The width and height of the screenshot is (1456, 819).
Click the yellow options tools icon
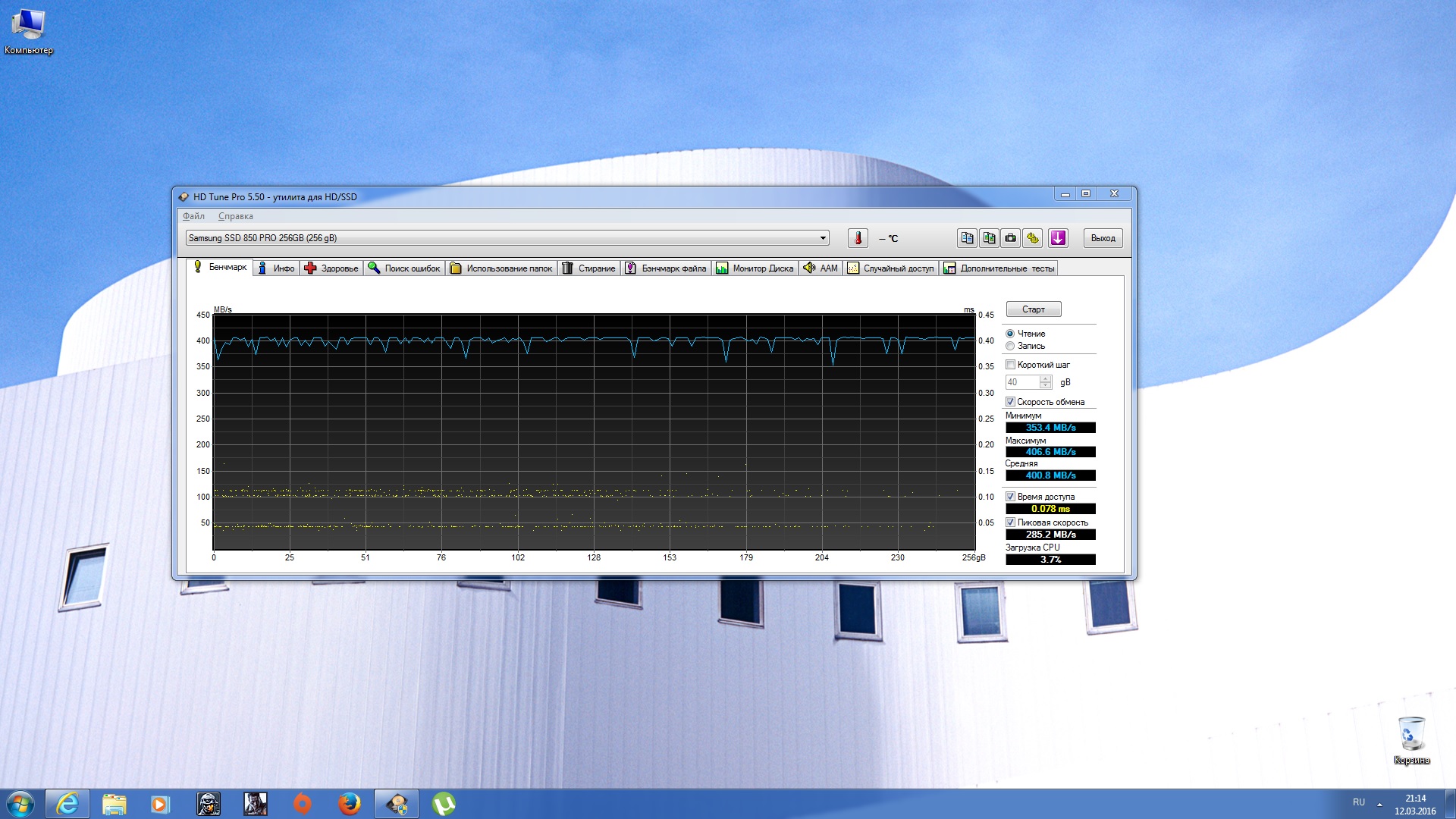point(1033,238)
